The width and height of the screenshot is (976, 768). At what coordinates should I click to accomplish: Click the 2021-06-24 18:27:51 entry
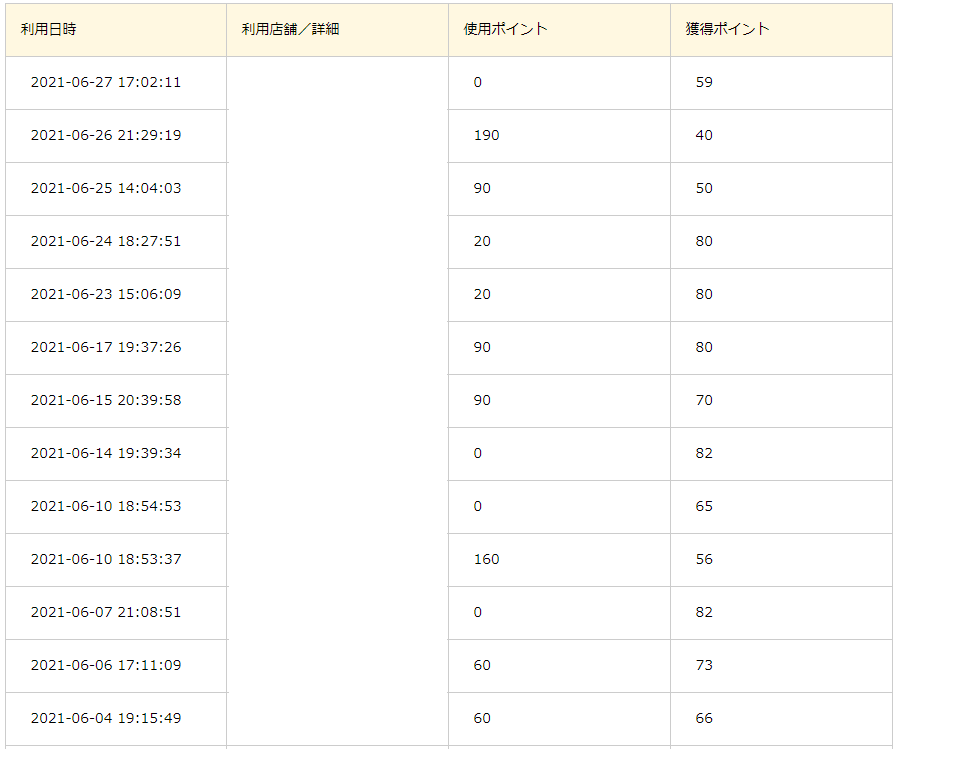tap(106, 241)
